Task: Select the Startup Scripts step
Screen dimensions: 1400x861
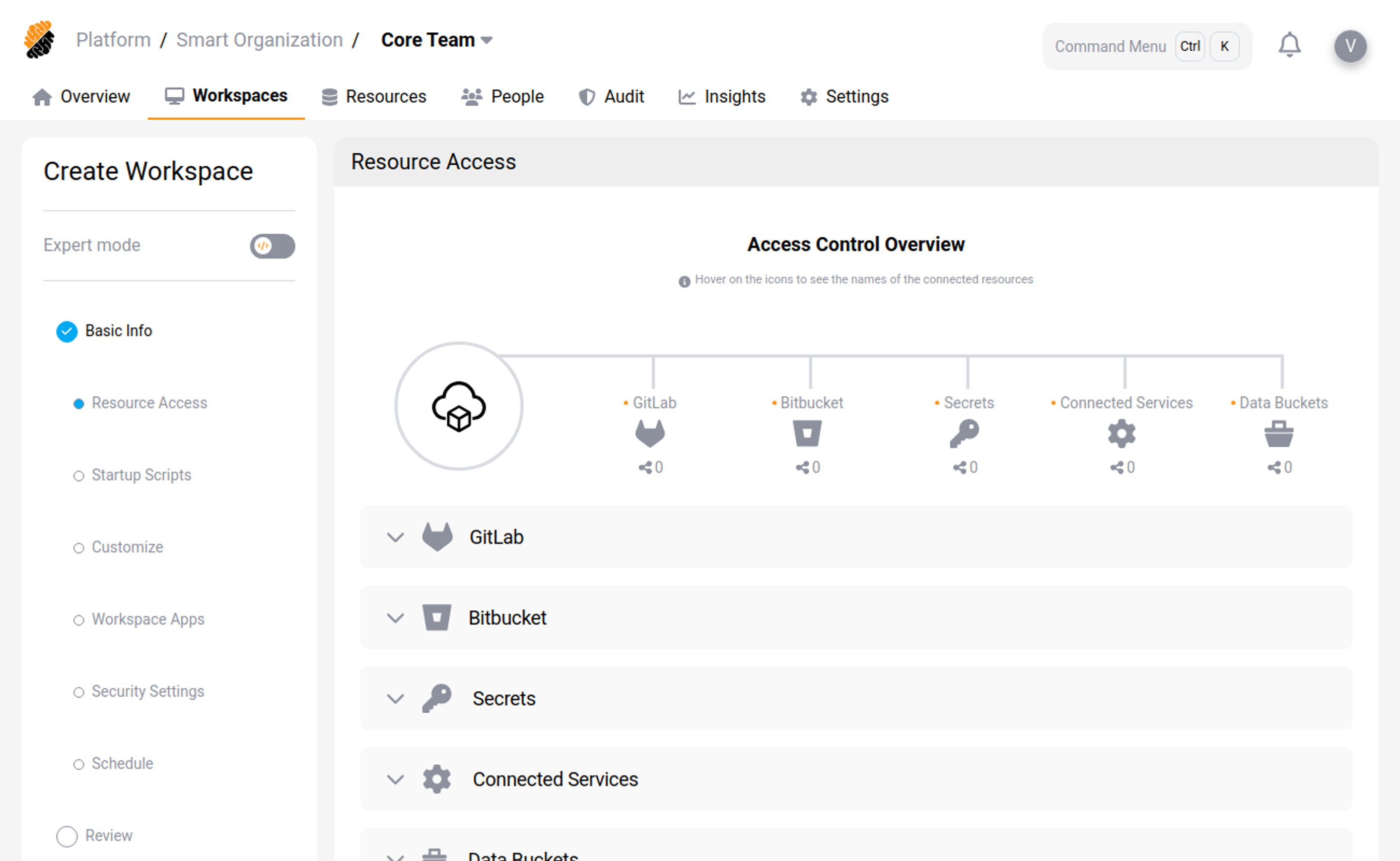Action: [140, 475]
